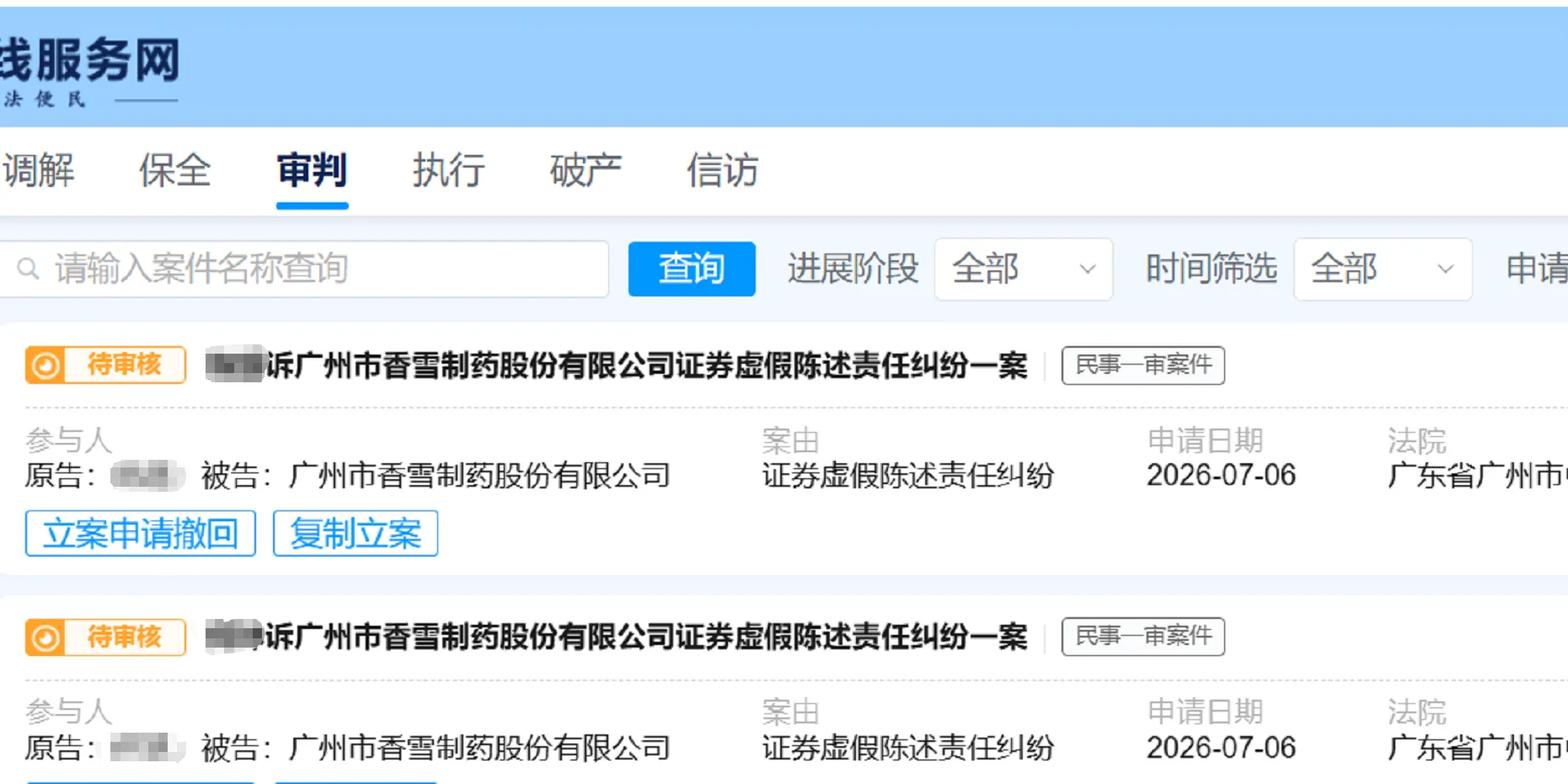Viewport: 1568px width, 784px height.
Task: Open the second case title link
Action: (617, 637)
